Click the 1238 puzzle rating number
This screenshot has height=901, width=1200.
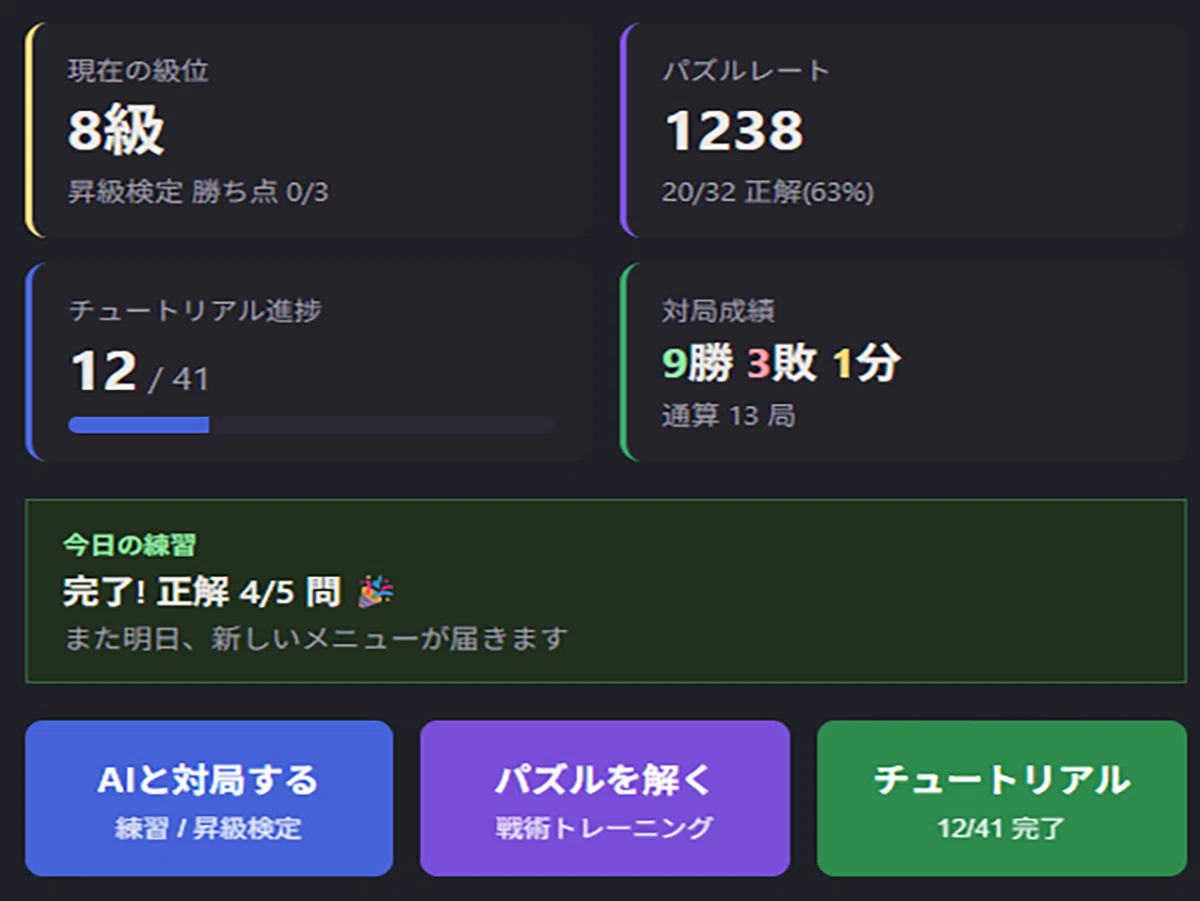pos(734,131)
